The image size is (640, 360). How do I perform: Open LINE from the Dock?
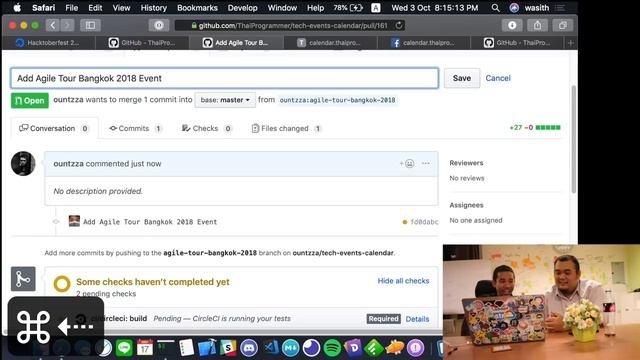click(124, 348)
